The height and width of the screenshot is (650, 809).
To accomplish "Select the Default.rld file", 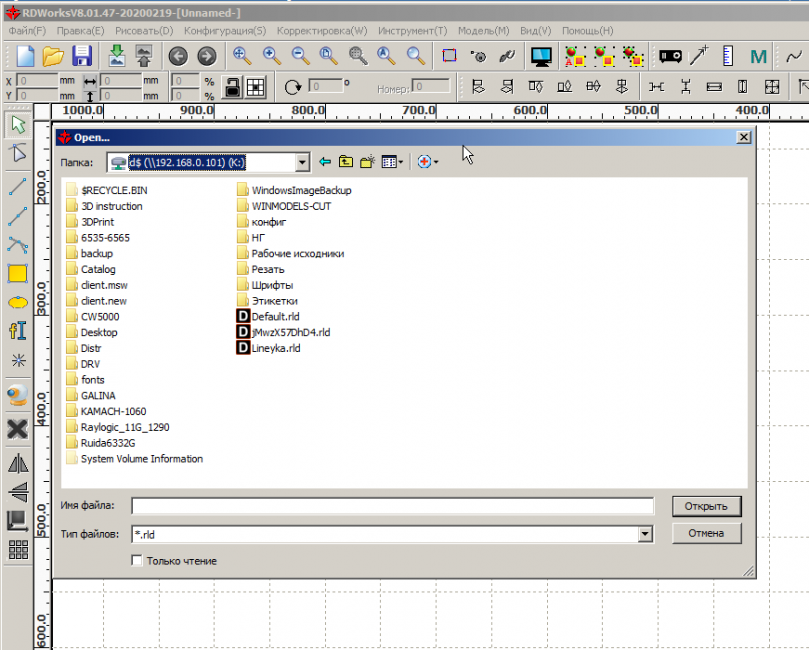I will (x=275, y=316).
